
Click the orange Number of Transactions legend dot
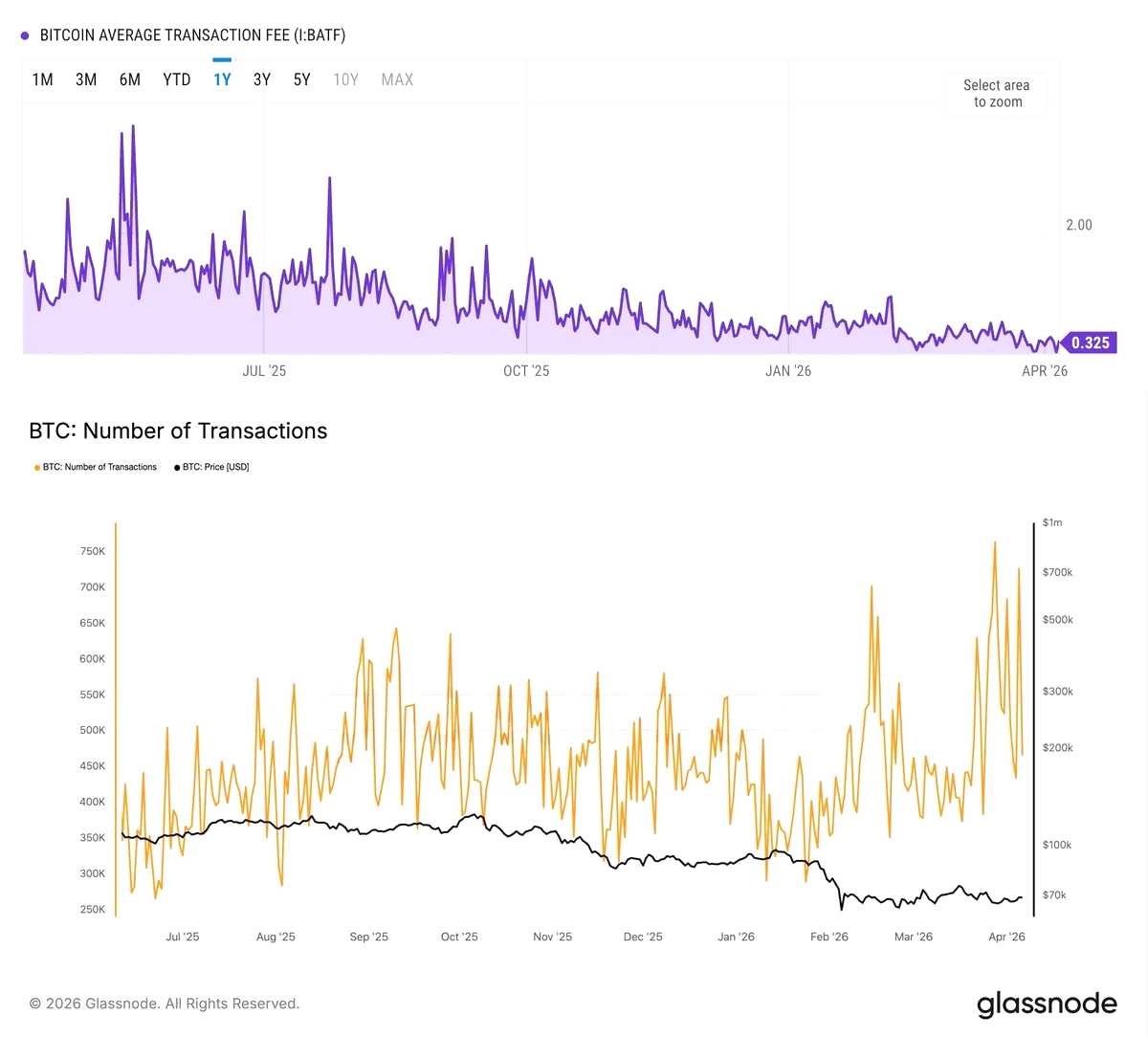(x=37, y=468)
